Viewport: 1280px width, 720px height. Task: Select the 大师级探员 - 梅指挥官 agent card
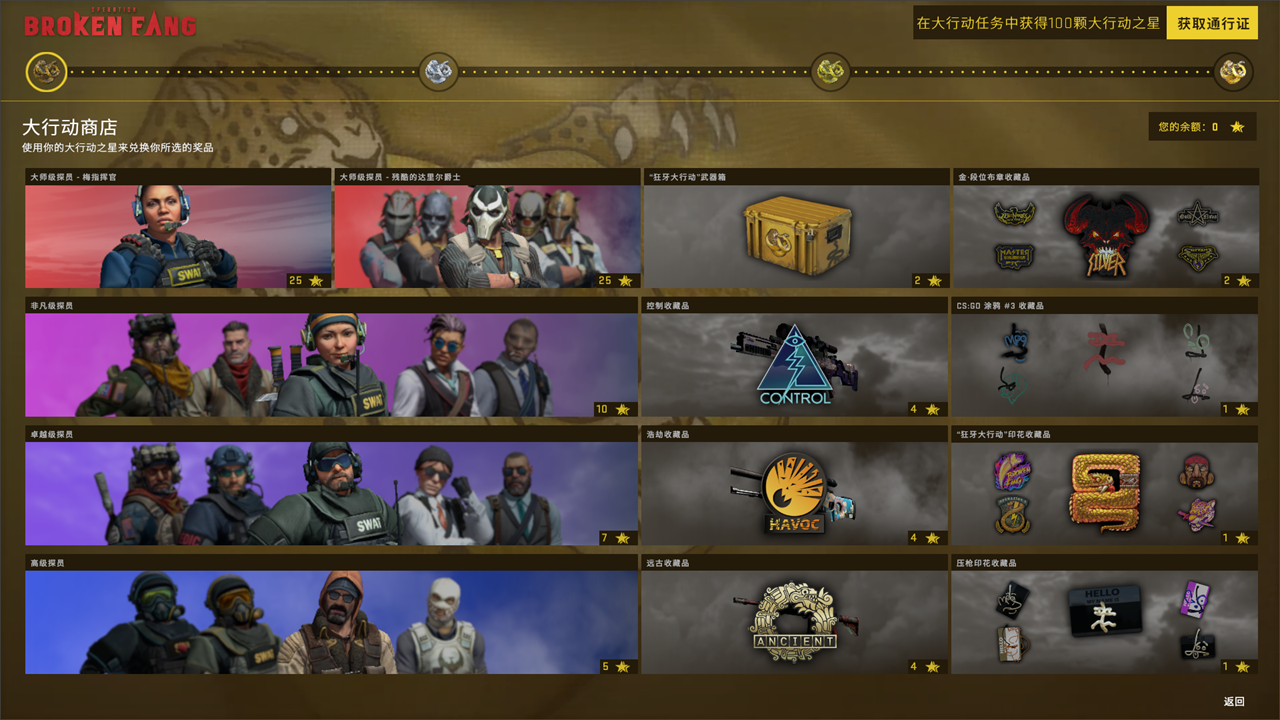pos(178,228)
